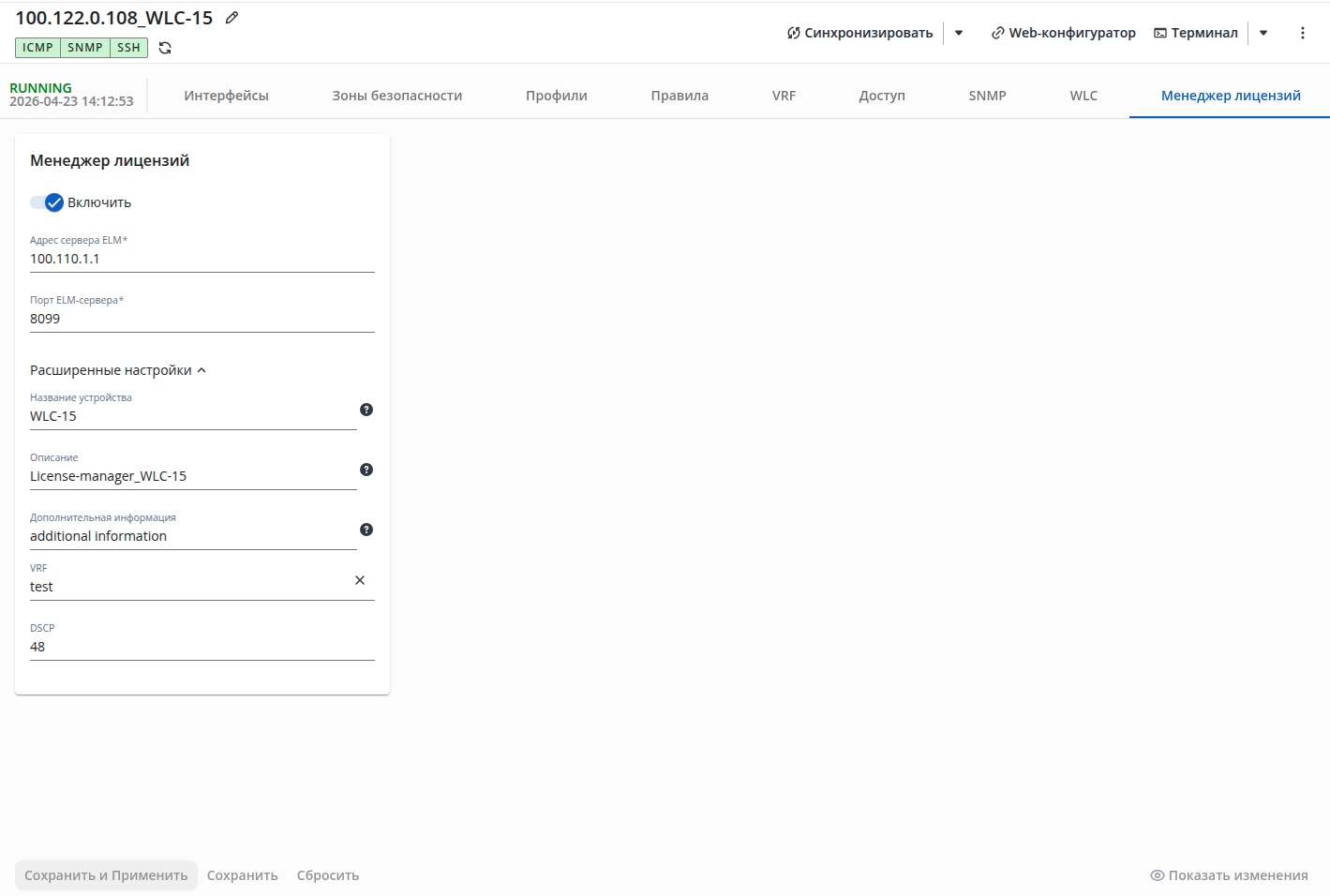The image size is (1330, 896).
Task: Switch to the Интерфейсы tab
Action: click(226, 96)
